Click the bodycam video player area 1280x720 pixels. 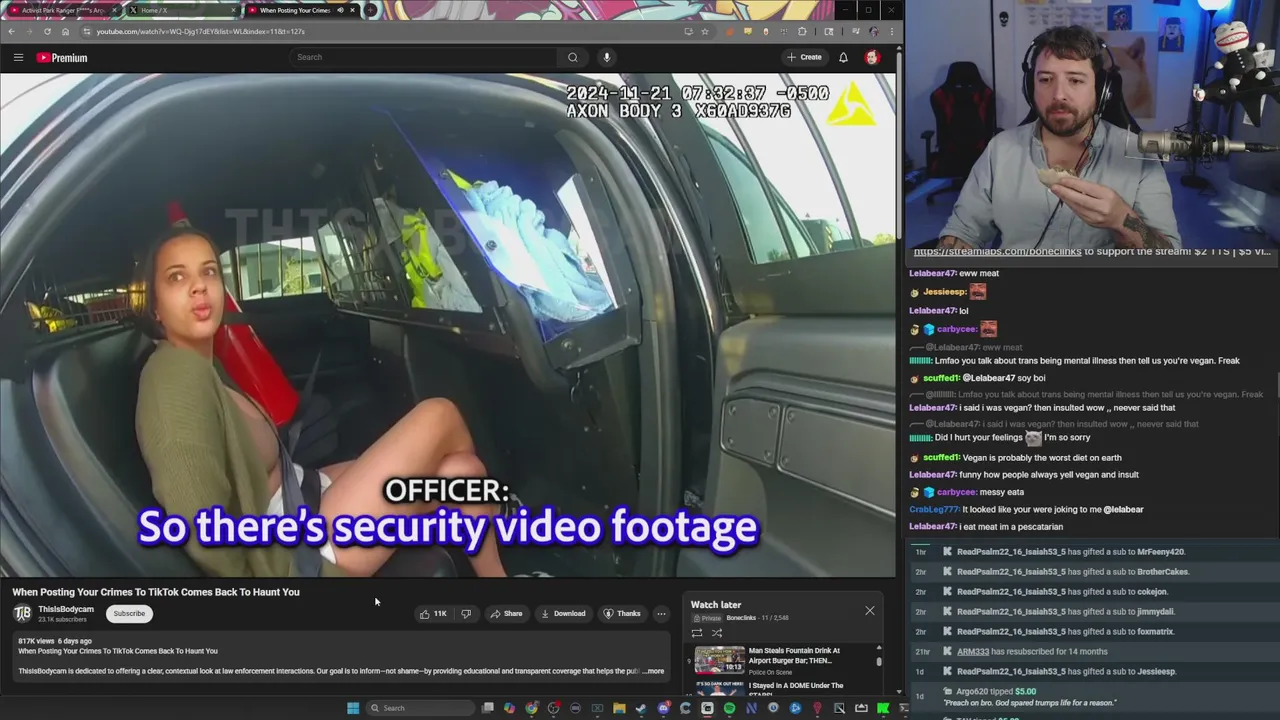pos(448,325)
